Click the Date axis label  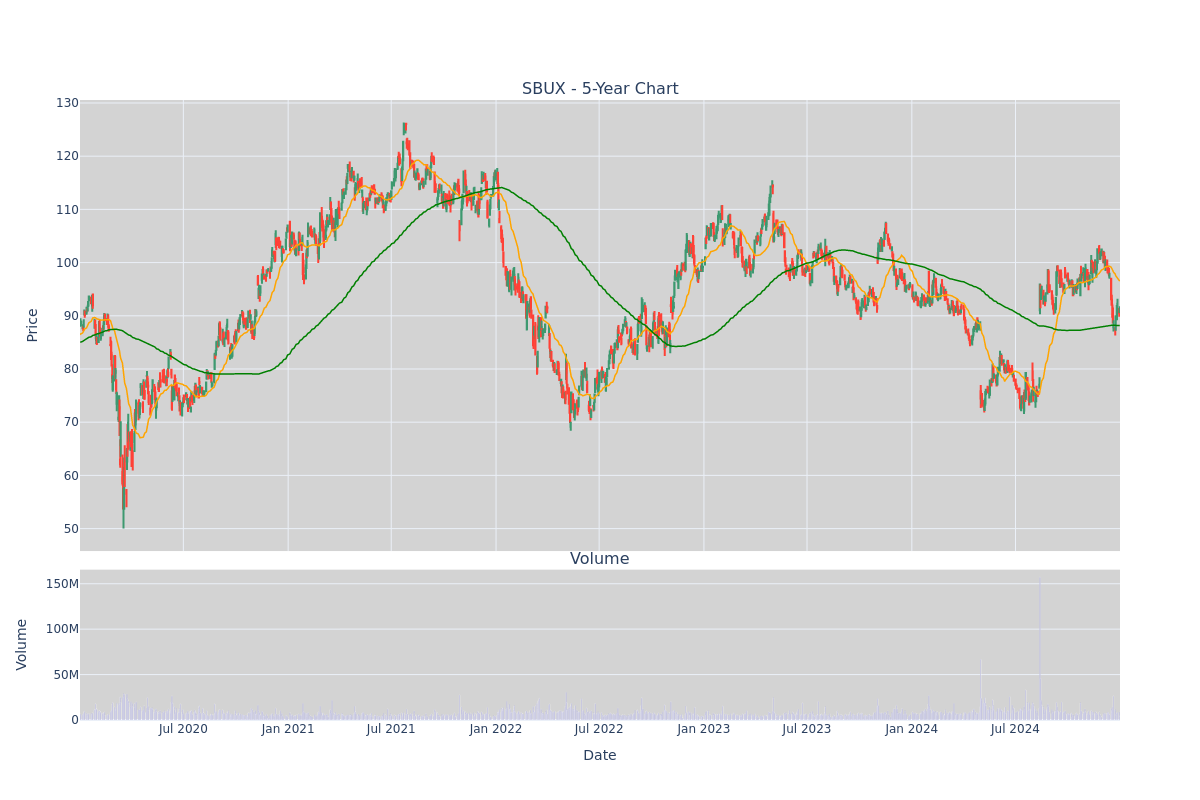[x=600, y=756]
